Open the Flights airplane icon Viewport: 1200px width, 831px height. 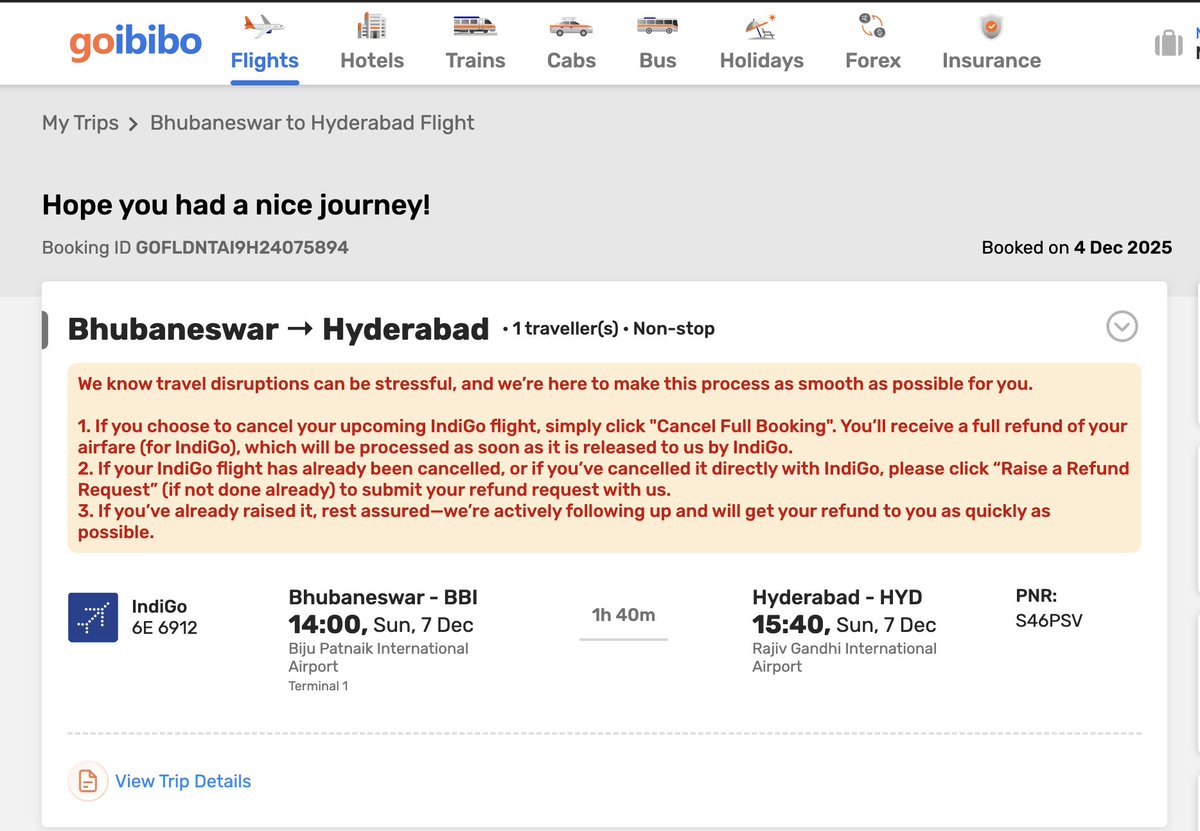tap(264, 26)
